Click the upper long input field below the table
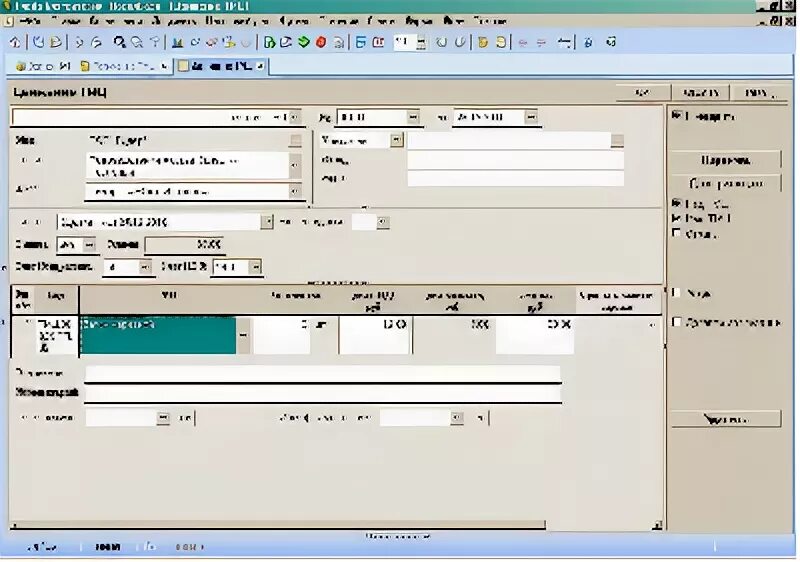Screen dimensions: 800x562 [x=323, y=374]
